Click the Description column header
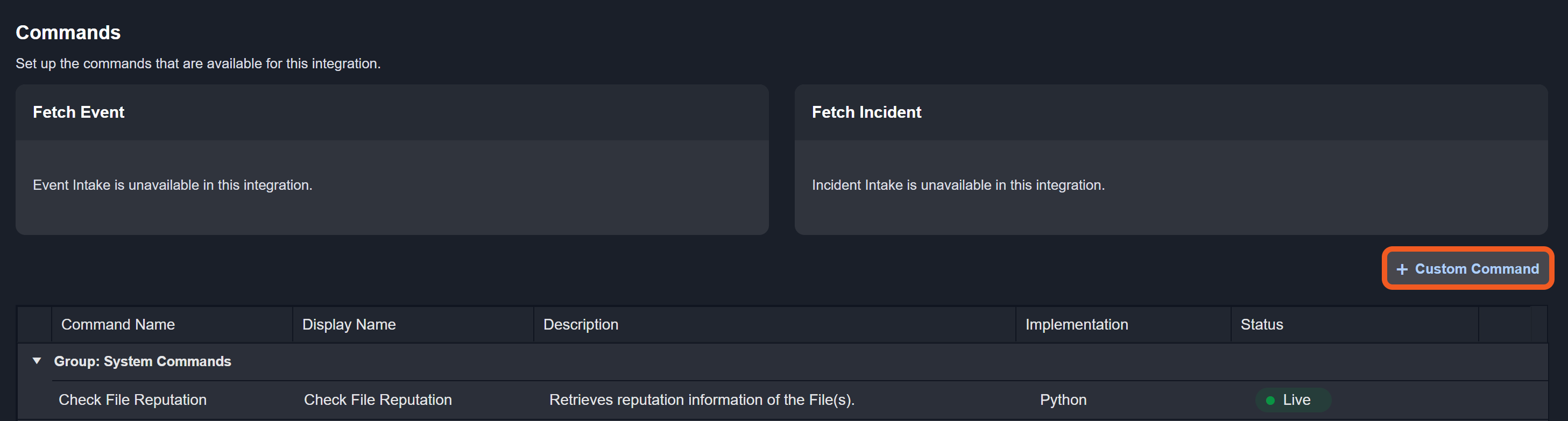 pos(581,324)
